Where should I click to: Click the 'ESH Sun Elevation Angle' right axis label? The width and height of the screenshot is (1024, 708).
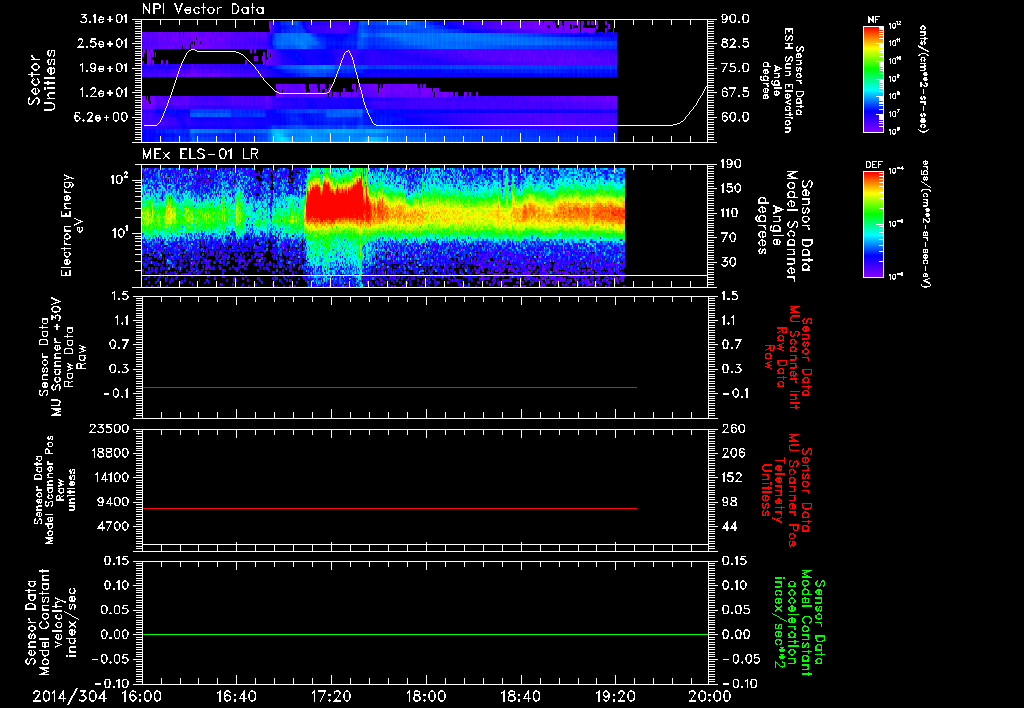click(x=781, y=81)
